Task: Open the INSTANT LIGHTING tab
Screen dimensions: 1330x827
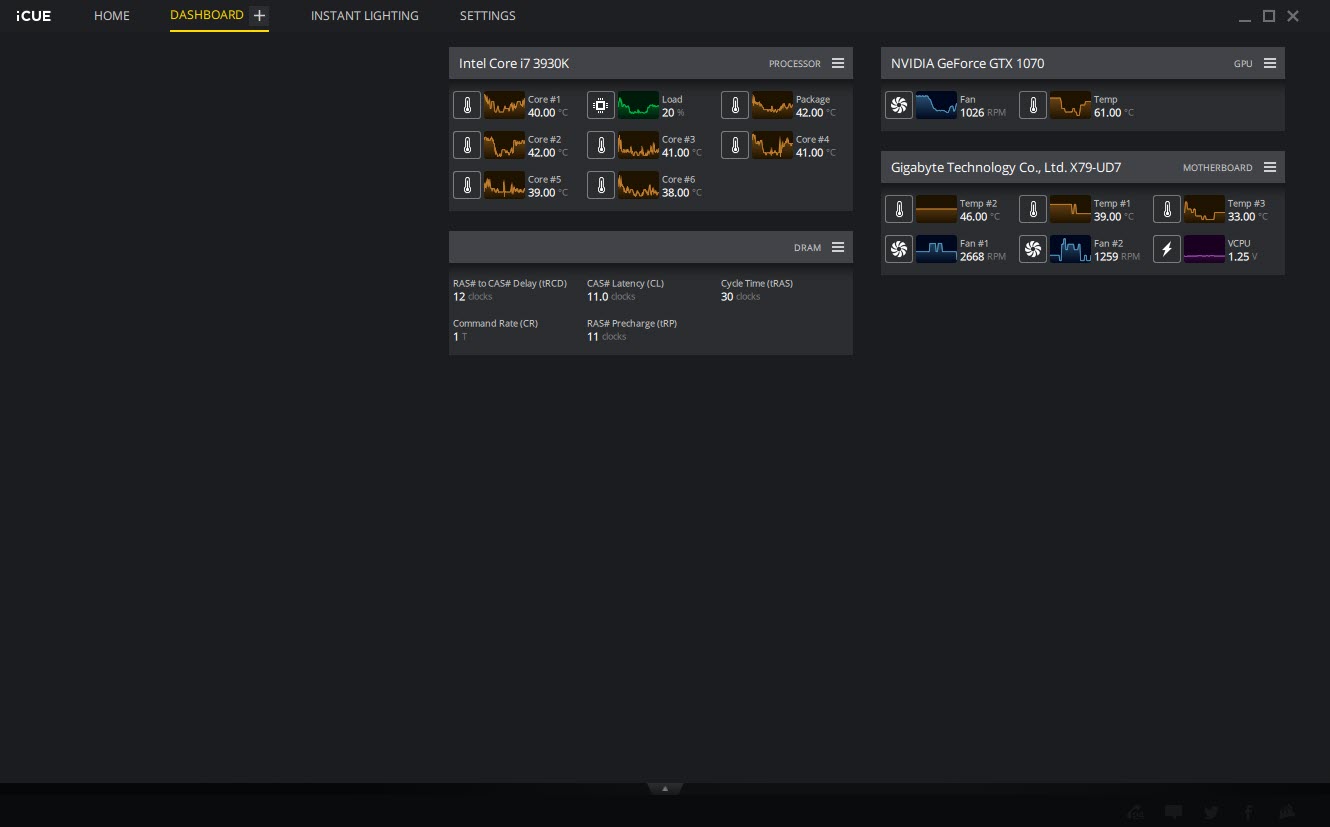Action: (x=365, y=16)
